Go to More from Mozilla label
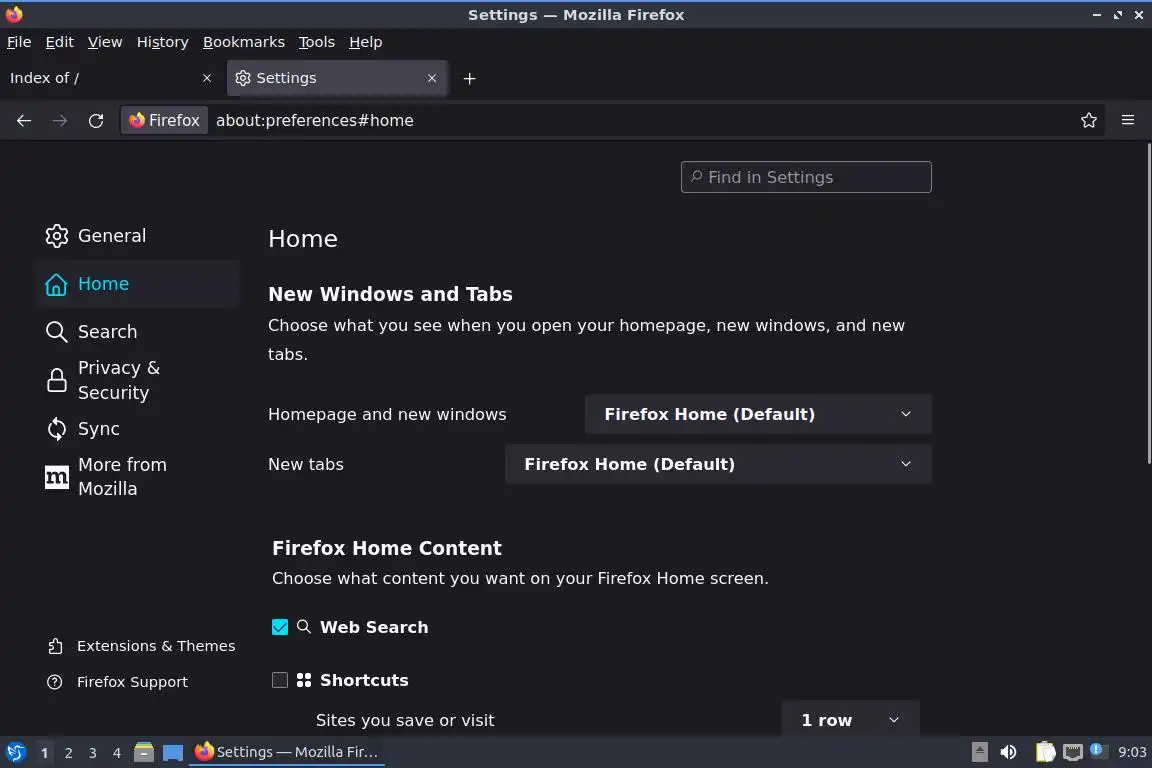The width and height of the screenshot is (1152, 768). click(122, 477)
